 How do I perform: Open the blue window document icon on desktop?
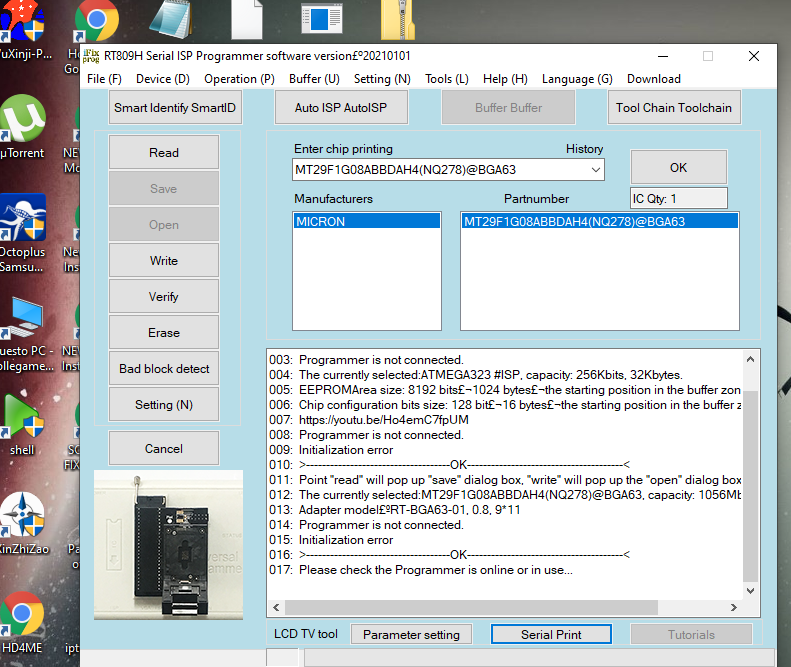[322, 19]
